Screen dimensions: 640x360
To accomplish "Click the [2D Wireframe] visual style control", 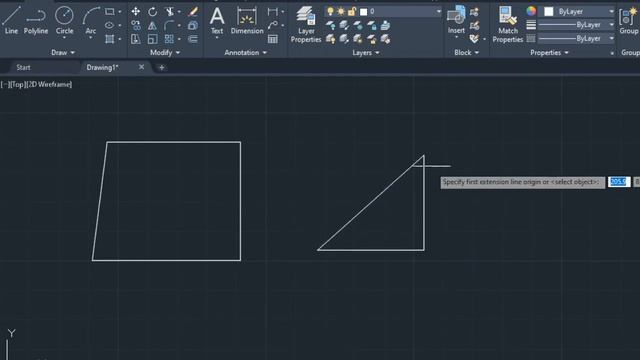I will point(49,84).
